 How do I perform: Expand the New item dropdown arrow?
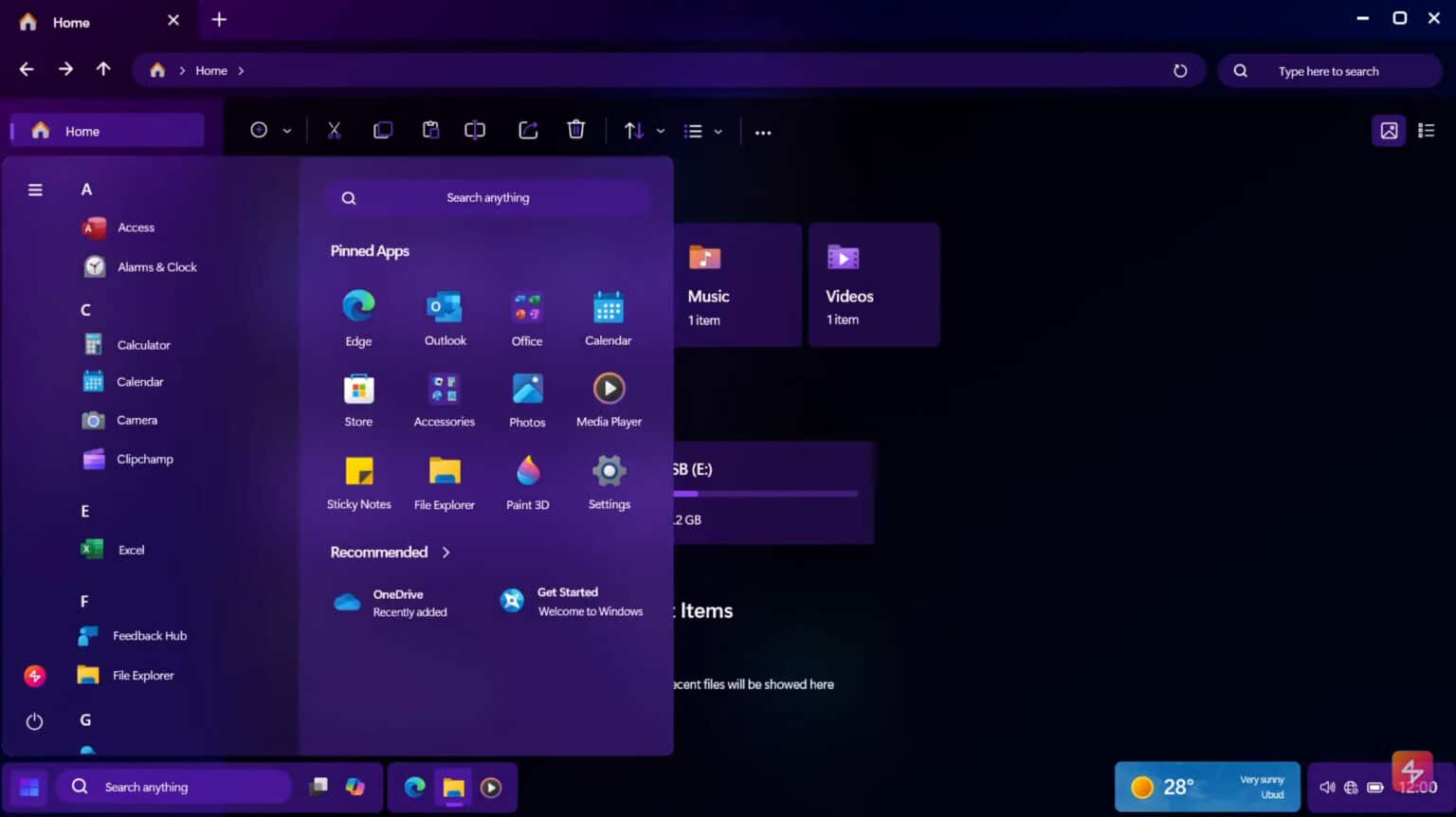tap(286, 130)
